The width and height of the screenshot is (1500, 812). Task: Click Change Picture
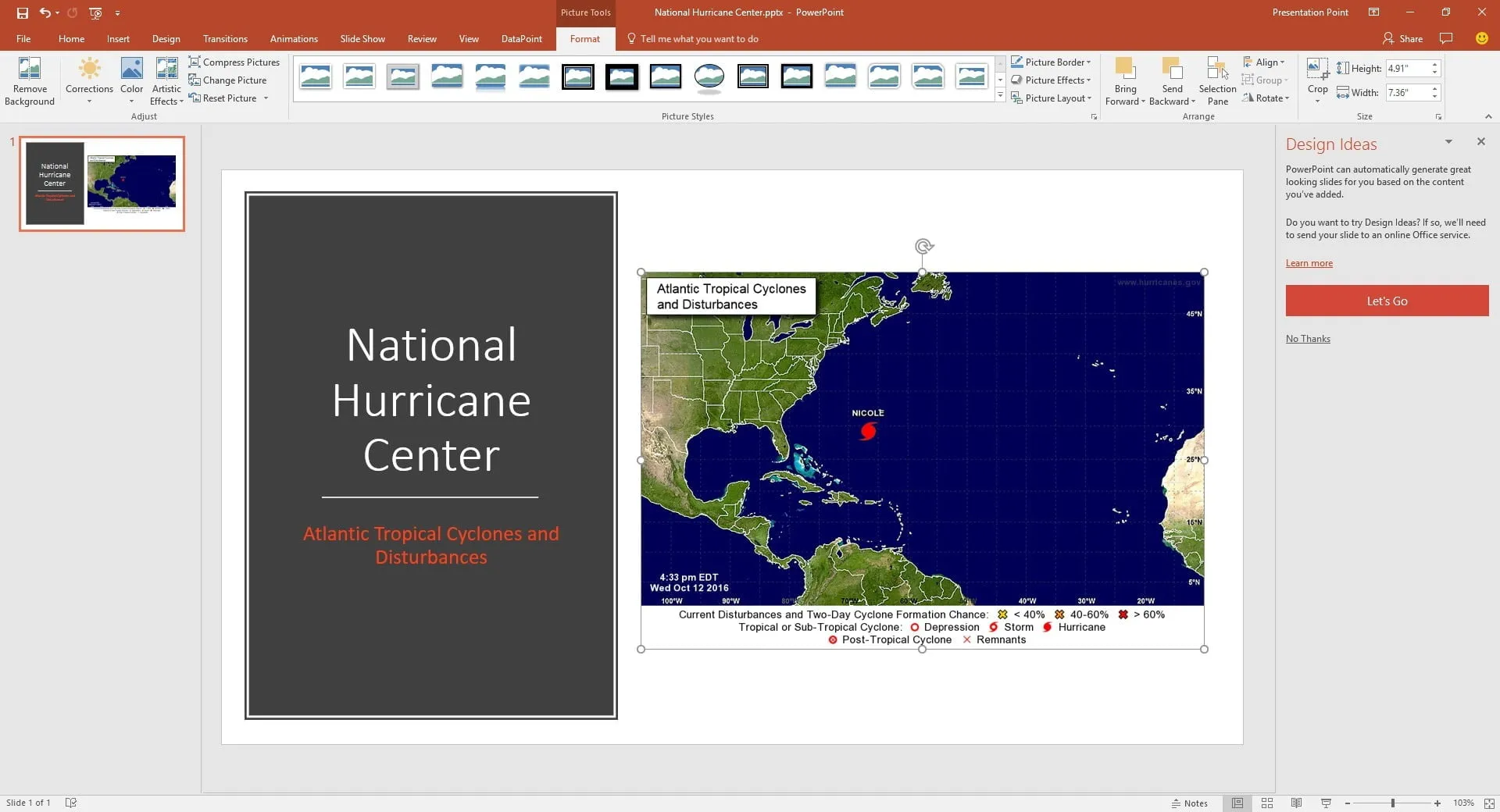pos(227,80)
